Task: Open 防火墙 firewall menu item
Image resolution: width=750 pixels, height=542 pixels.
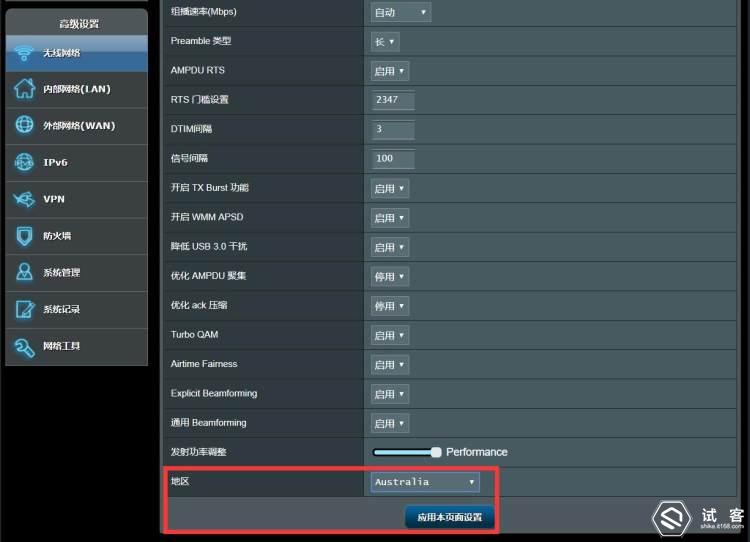Action: (77, 236)
